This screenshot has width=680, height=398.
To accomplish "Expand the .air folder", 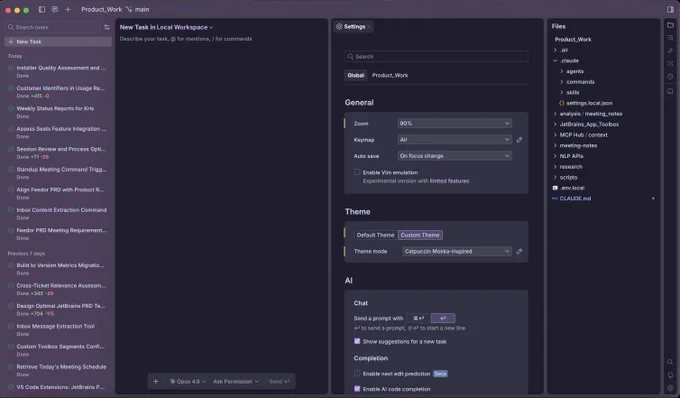I will 555,50.
